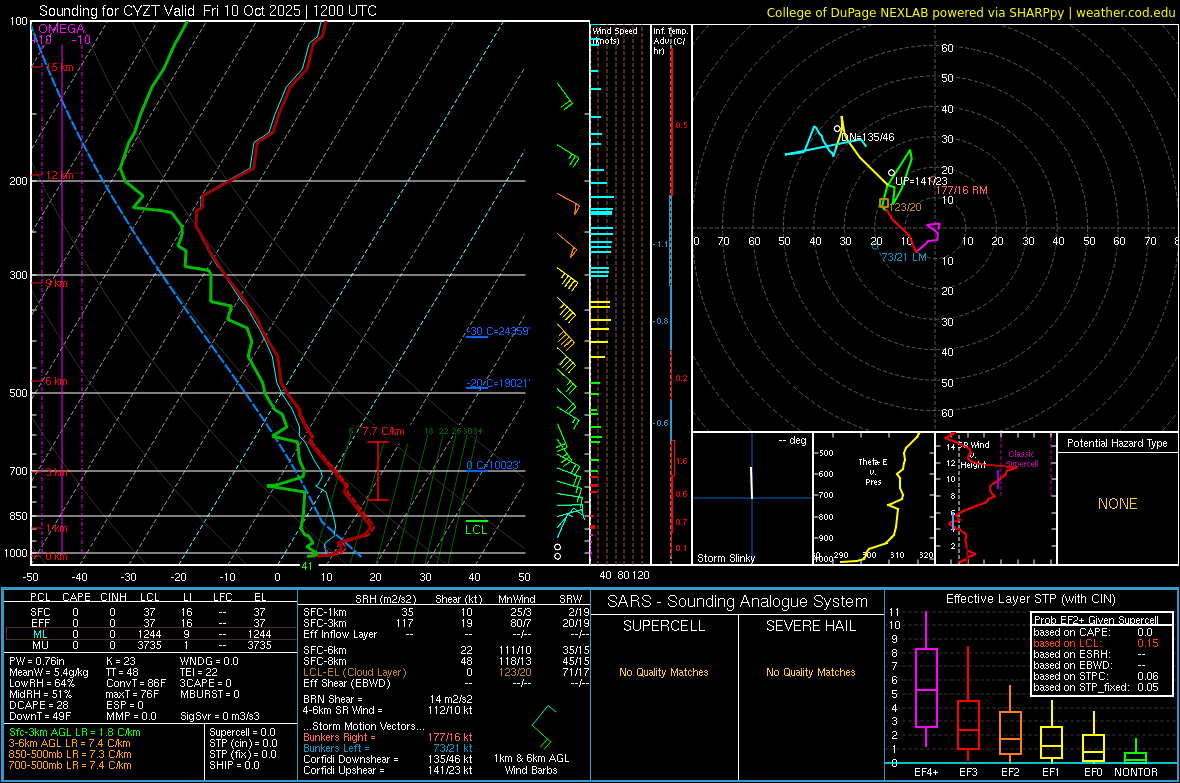Select the SFC-1km kinematics row

(x=446, y=612)
